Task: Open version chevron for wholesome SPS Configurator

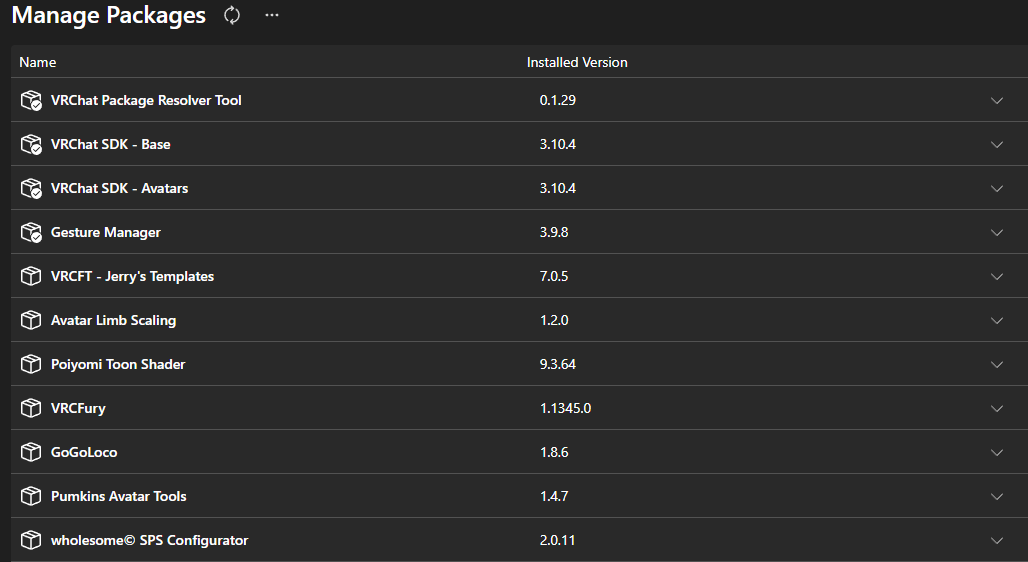Action: pyautogui.click(x=997, y=540)
